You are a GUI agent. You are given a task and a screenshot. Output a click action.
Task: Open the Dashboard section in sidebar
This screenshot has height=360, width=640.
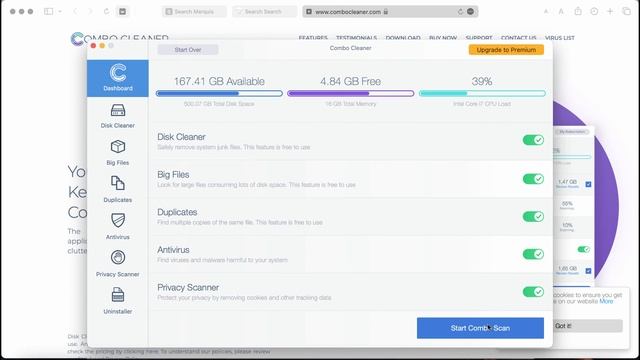pos(118,78)
